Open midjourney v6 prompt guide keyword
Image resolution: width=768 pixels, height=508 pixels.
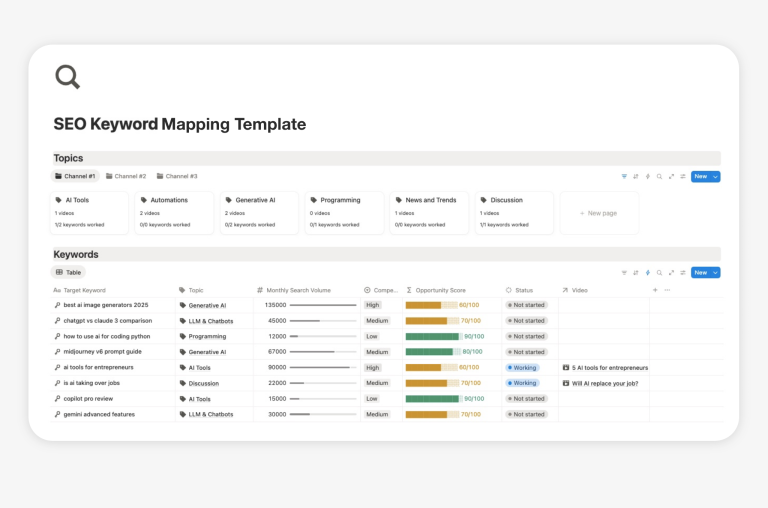102,352
